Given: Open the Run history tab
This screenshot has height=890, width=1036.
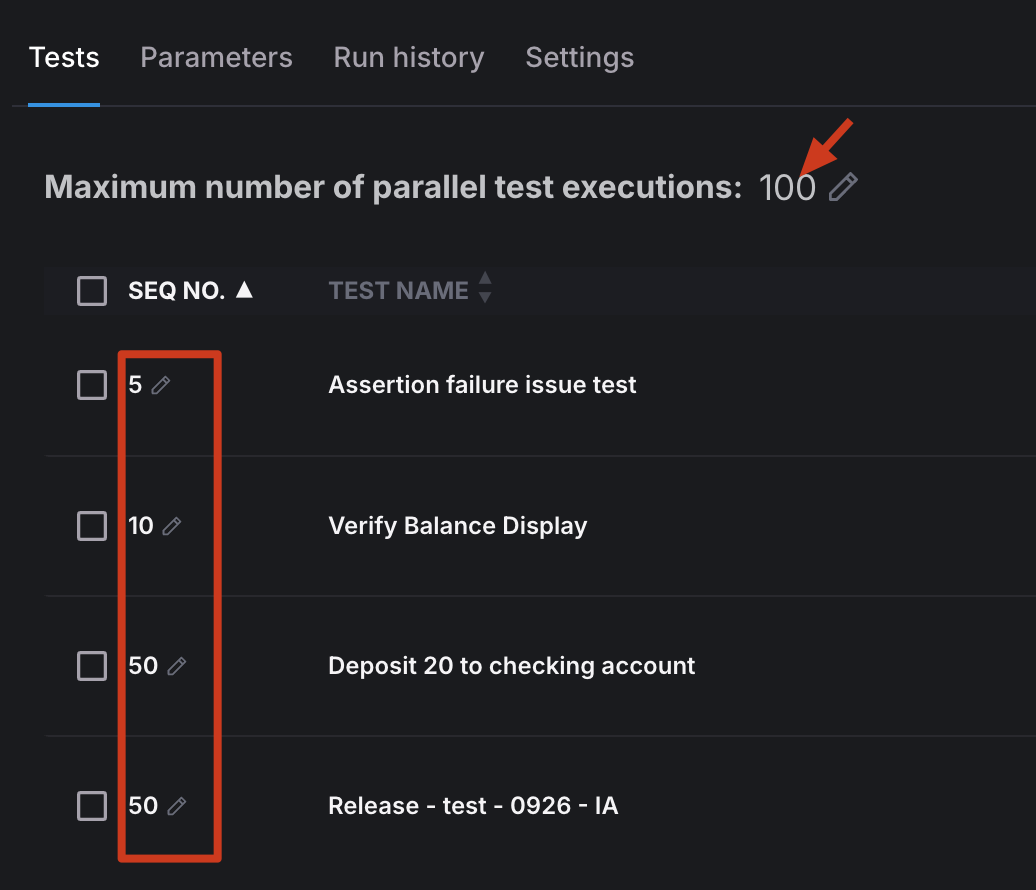Looking at the screenshot, I should 409,57.
